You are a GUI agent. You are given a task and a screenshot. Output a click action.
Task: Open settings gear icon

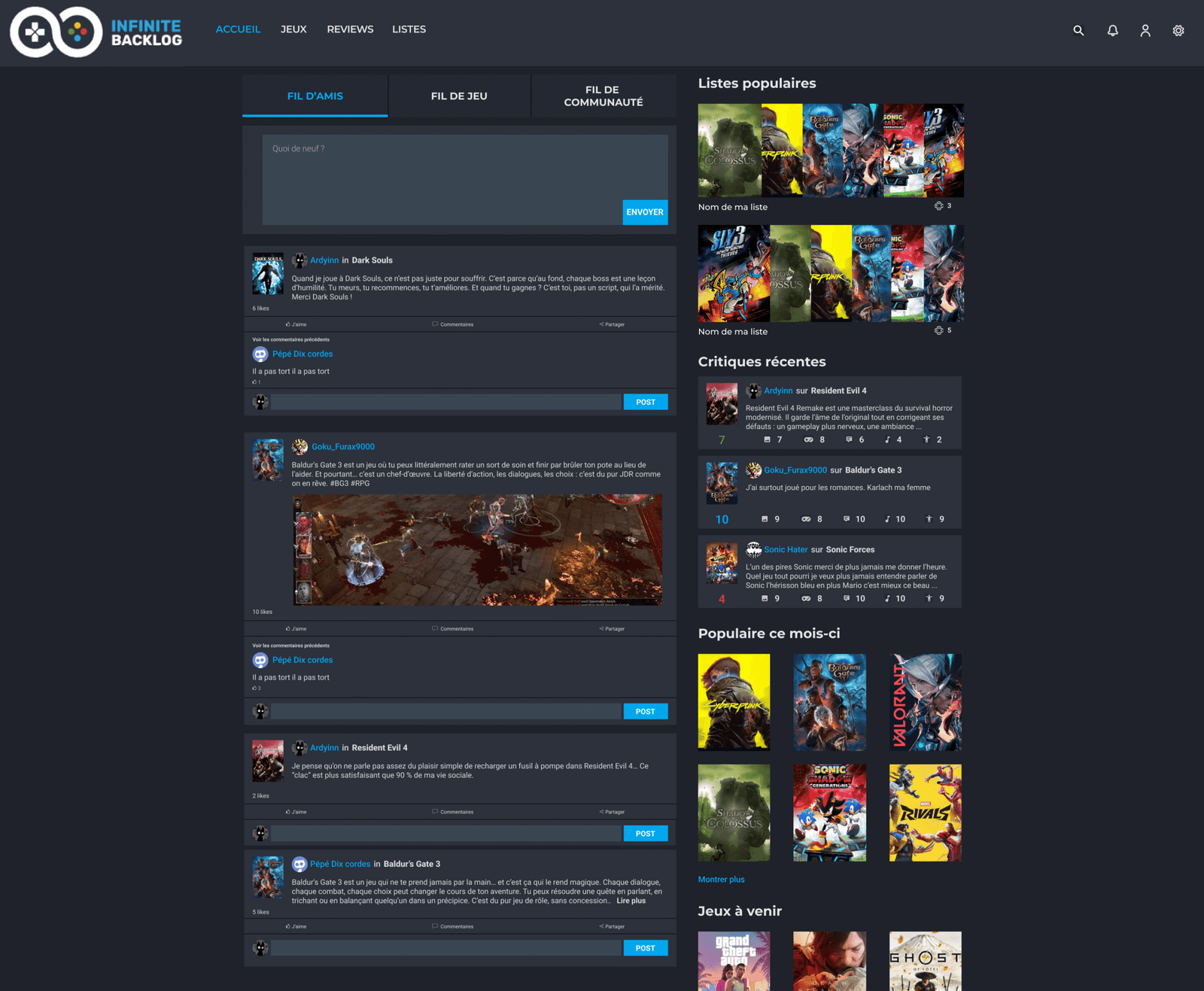[1178, 31]
